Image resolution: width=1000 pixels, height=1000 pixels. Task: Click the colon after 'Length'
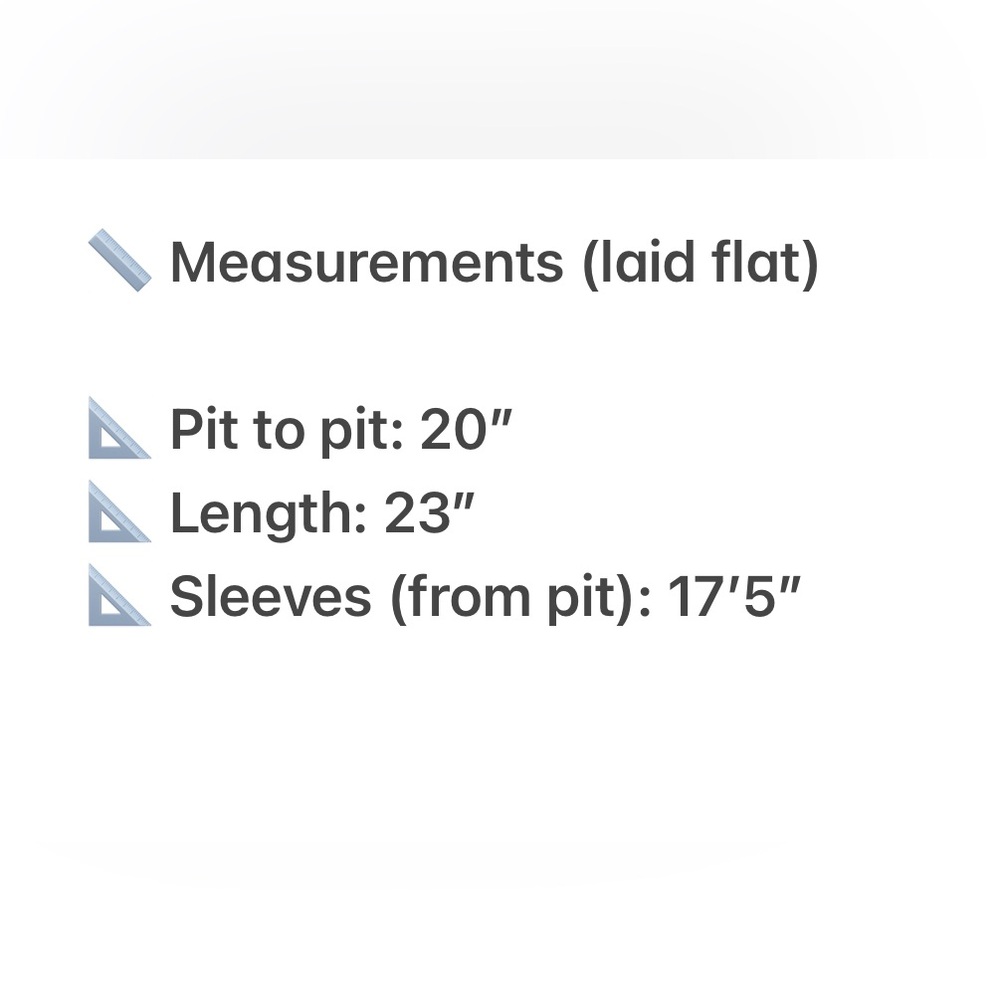(x=361, y=521)
